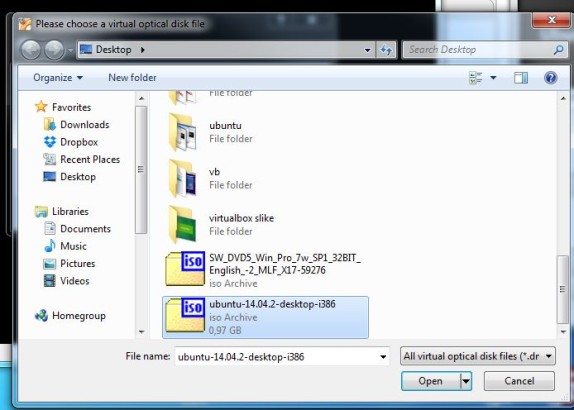Click the refresh location icon
The height and width of the screenshot is (410, 574).
pos(386,49)
